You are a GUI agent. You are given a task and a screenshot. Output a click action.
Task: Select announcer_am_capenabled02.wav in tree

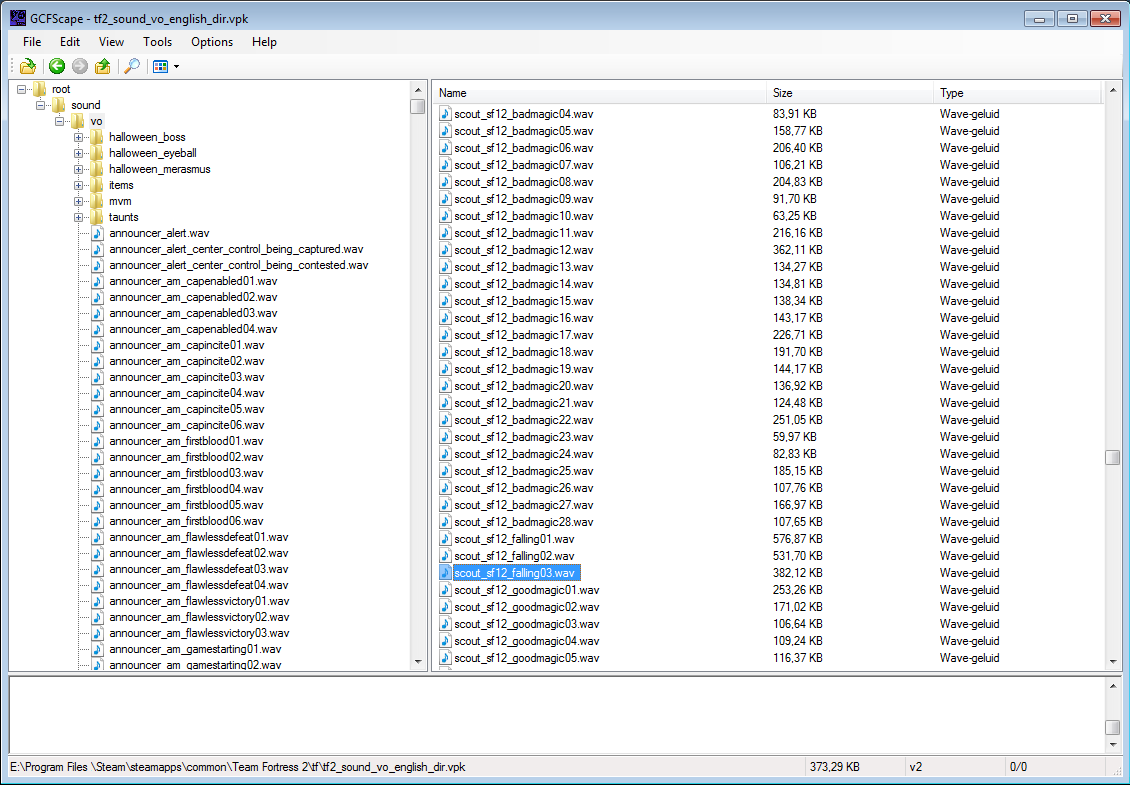pyautogui.click(x=193, y=297)
